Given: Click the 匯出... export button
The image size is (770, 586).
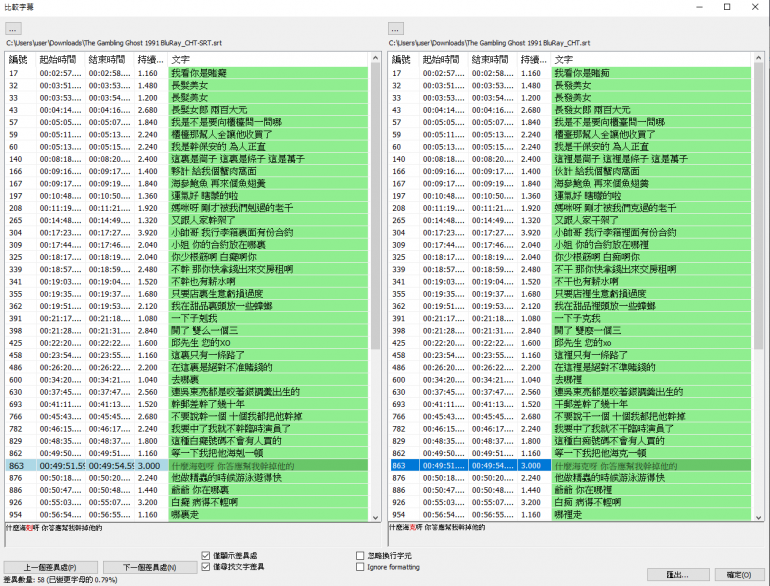Looking at the screenshot, I should (678, 575).
